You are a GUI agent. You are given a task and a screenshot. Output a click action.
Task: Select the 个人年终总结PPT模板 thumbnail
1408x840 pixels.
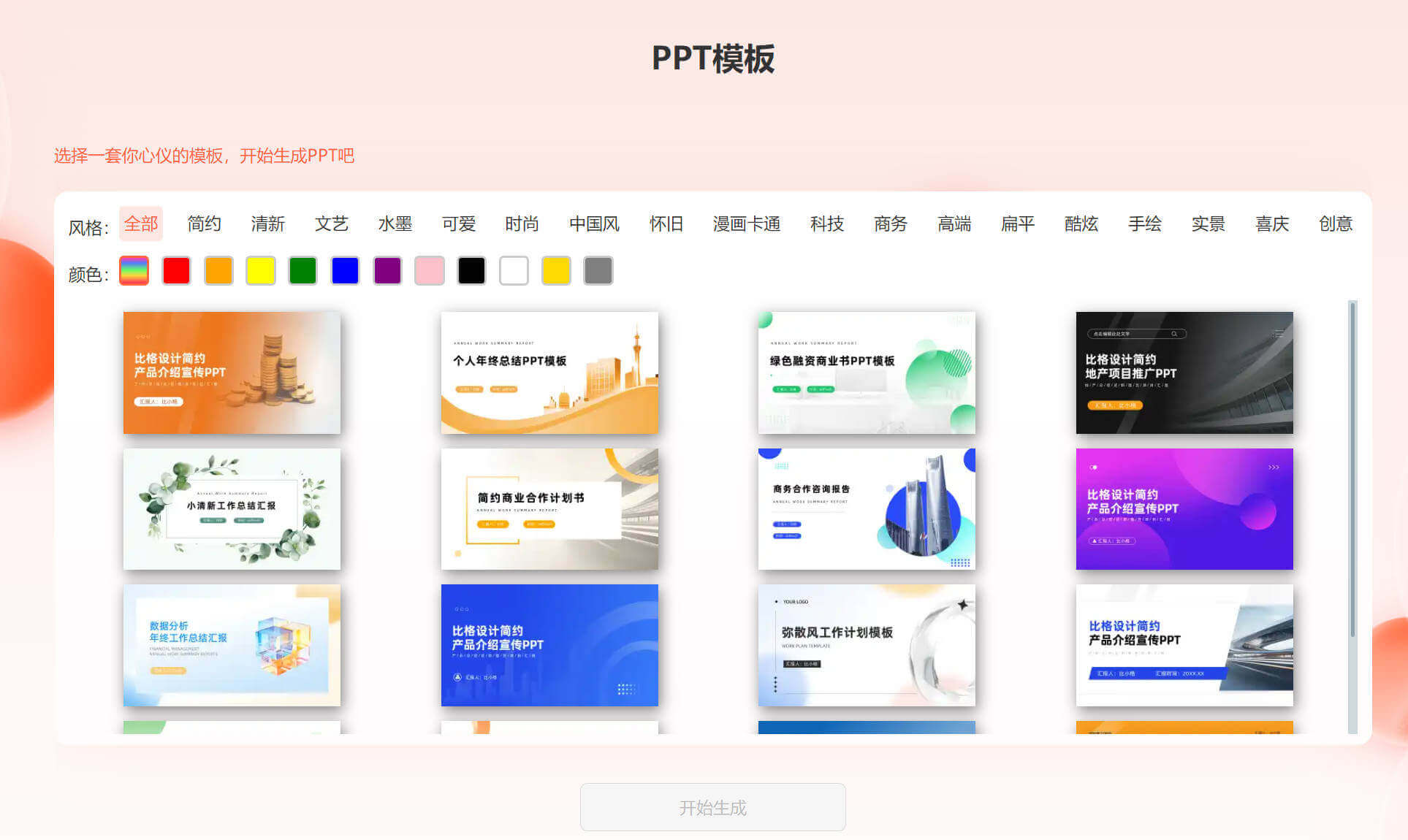tap(549, 373)
